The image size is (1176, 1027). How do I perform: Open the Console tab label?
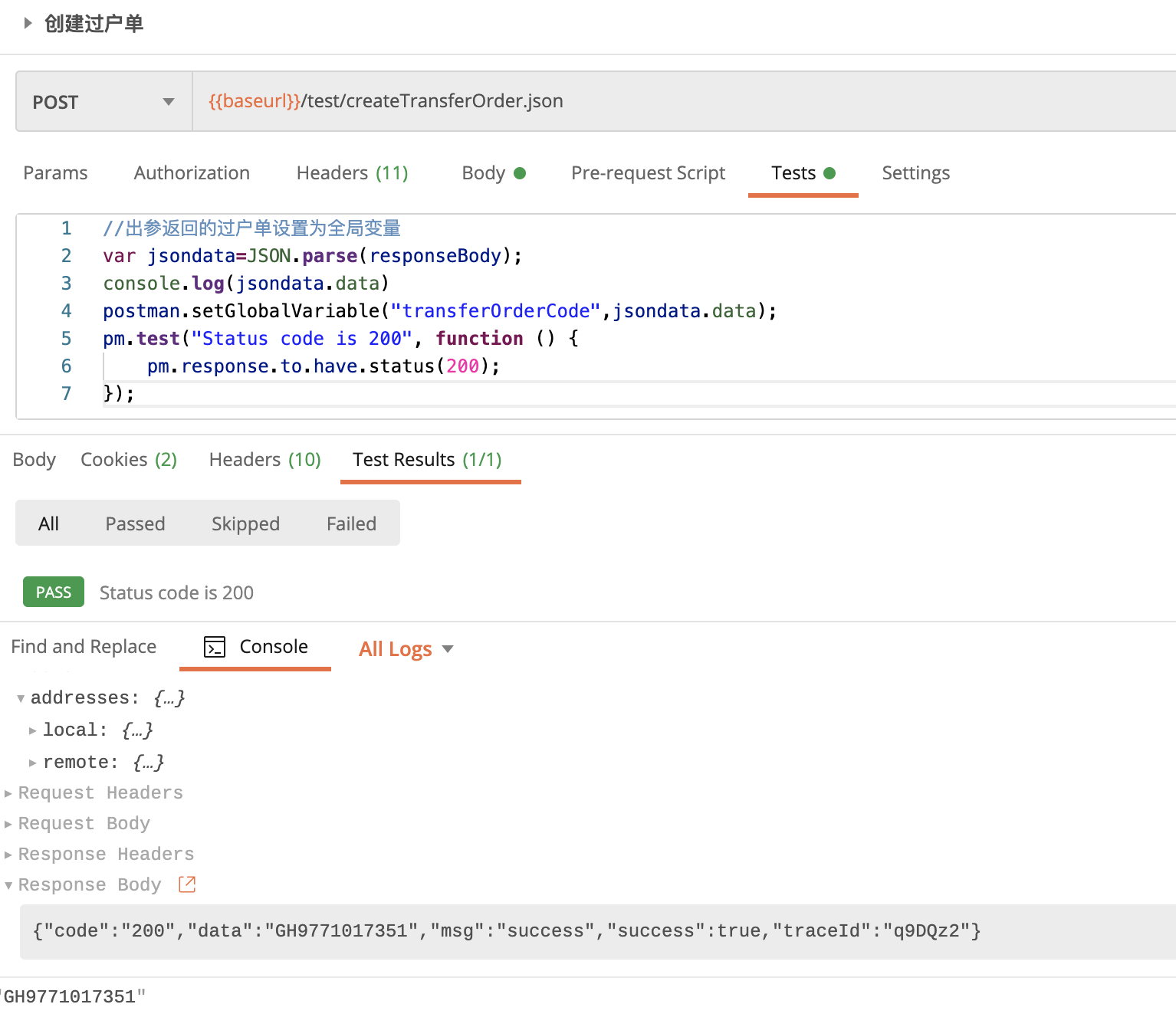274,647
